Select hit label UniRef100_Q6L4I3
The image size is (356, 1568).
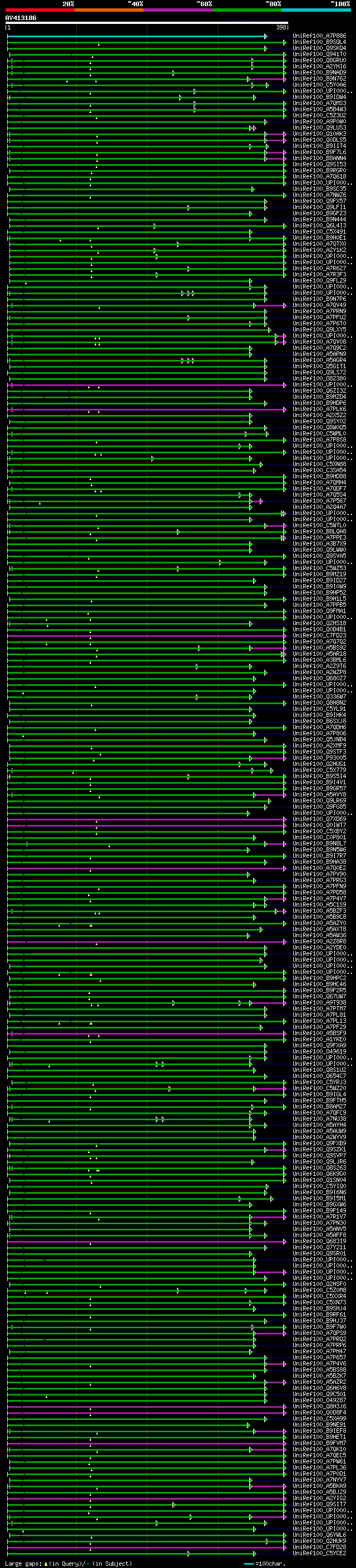(319, 225)
